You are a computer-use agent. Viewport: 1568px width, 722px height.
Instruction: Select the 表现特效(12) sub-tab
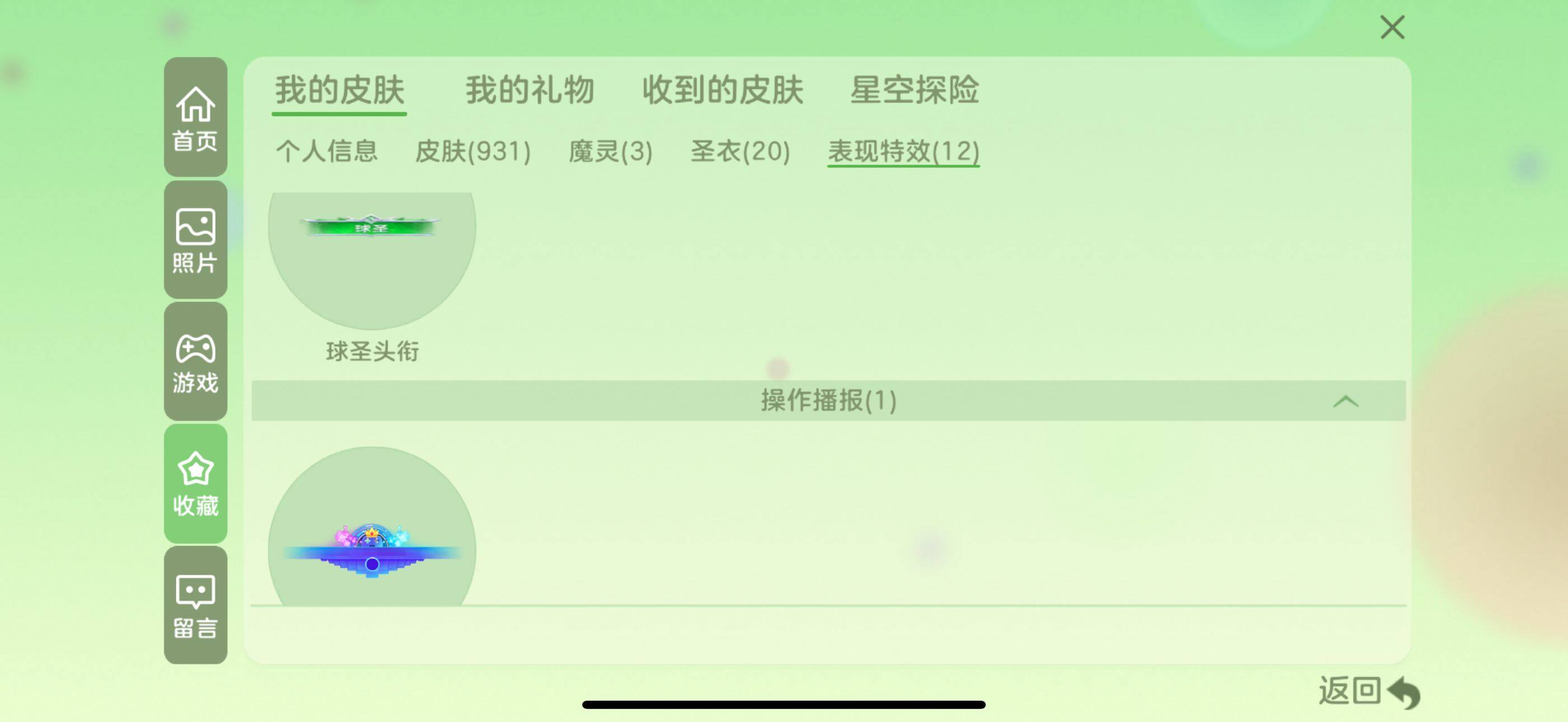pyautogui.click(x=903, y=151)
